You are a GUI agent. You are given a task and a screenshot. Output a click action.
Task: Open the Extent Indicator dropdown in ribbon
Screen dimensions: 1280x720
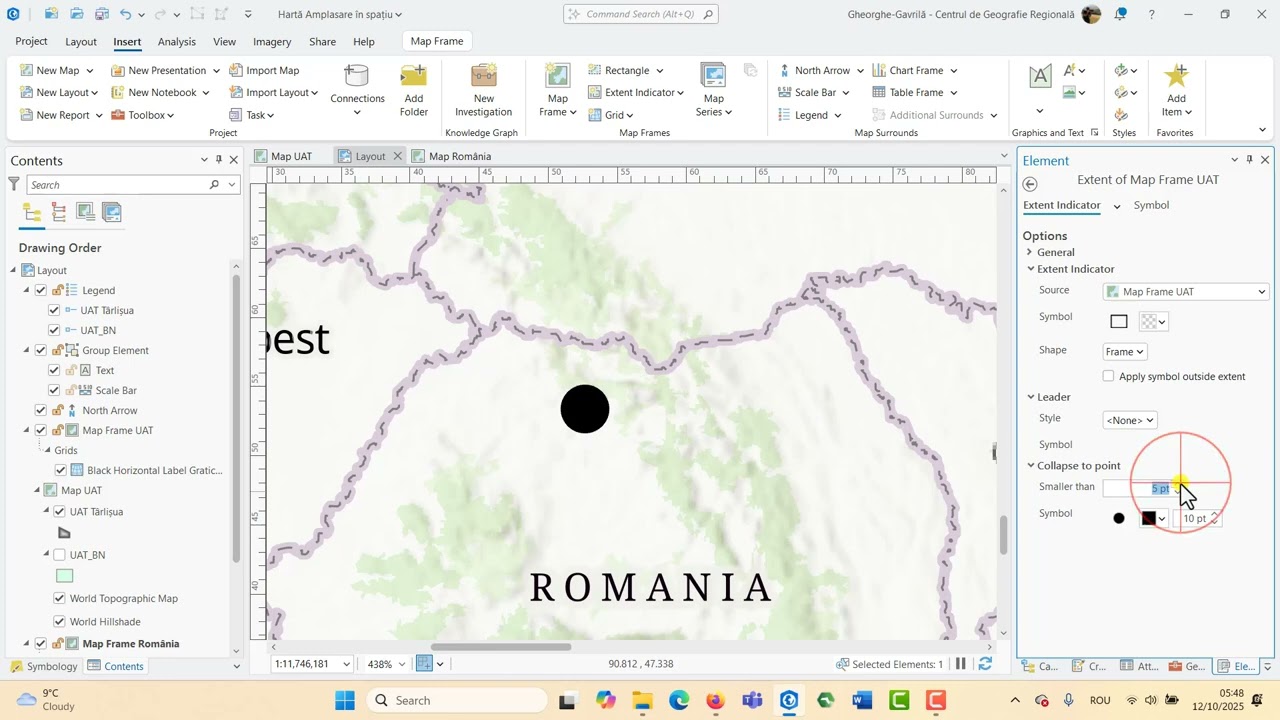637,92
